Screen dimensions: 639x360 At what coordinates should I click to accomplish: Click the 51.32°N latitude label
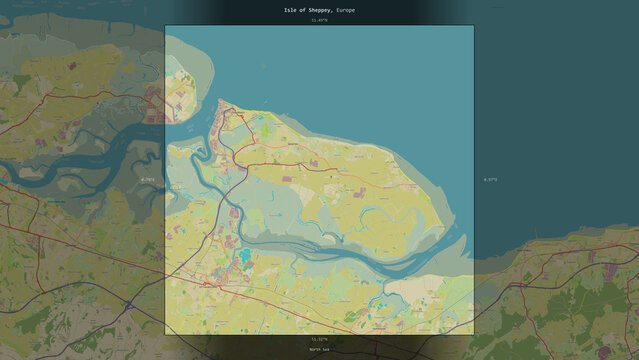319,339
